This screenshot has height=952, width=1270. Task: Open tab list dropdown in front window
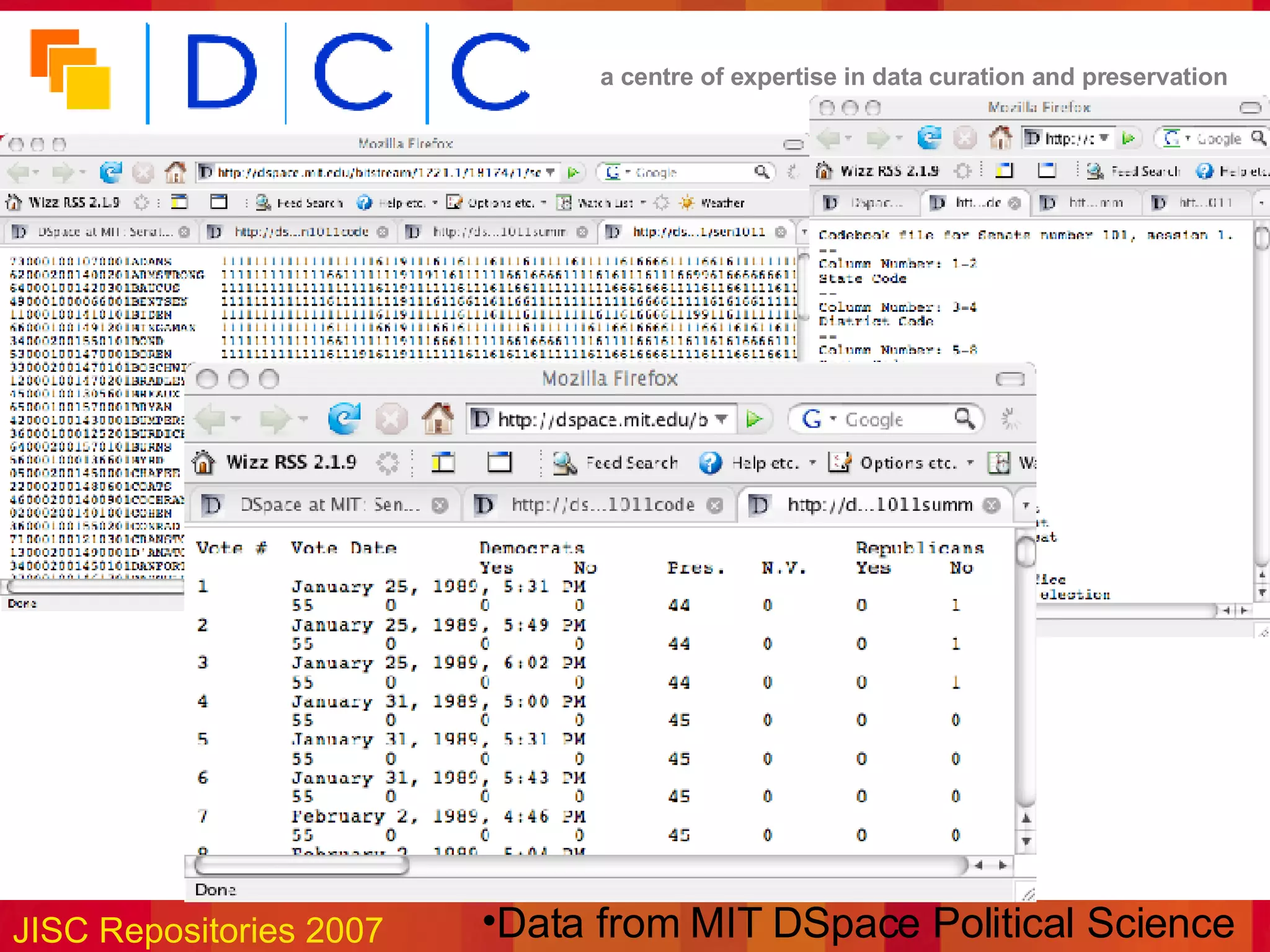[x=1026, y=506]
